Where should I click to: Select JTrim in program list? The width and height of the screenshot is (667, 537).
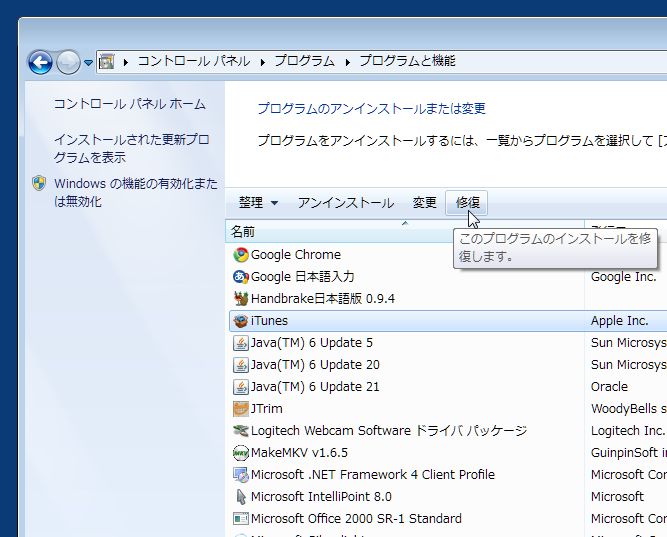267,409
